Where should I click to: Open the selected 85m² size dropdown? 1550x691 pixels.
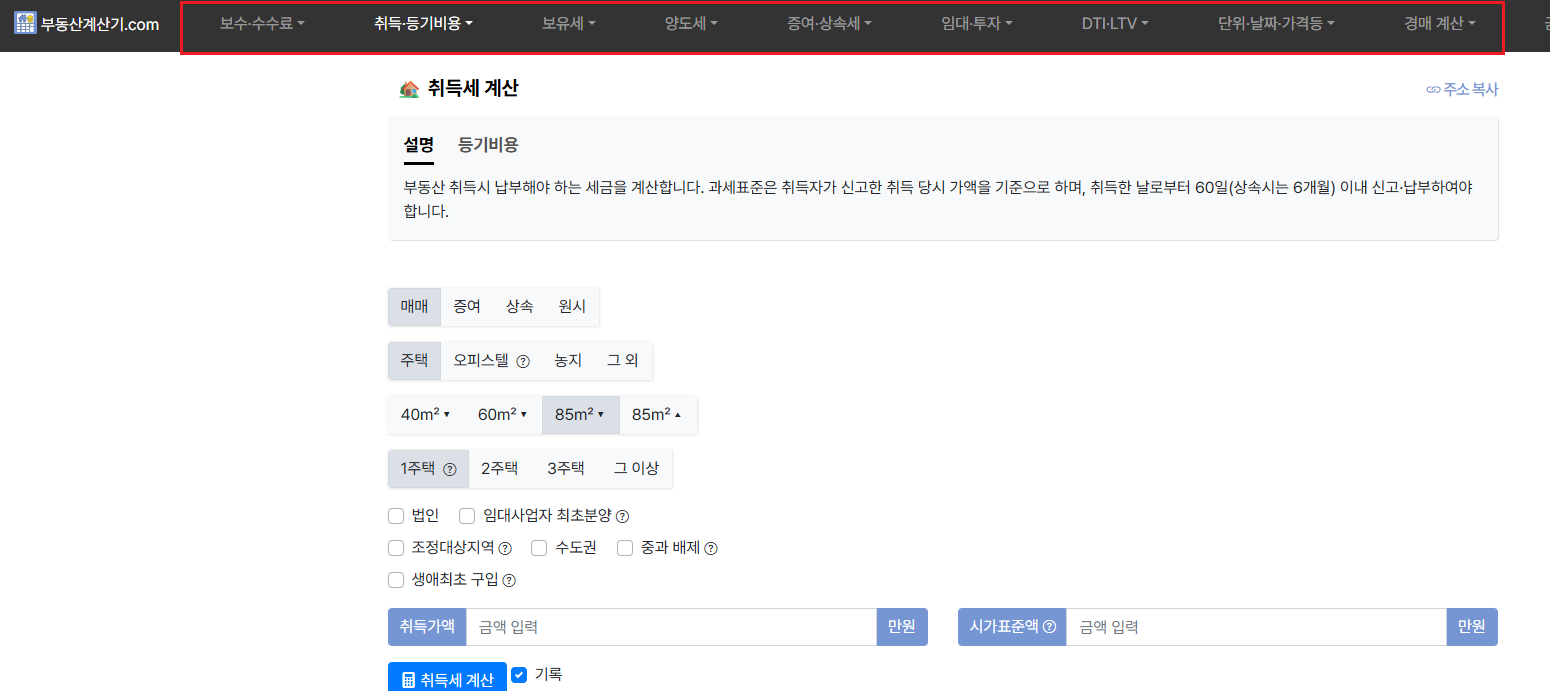coord(580,414)
